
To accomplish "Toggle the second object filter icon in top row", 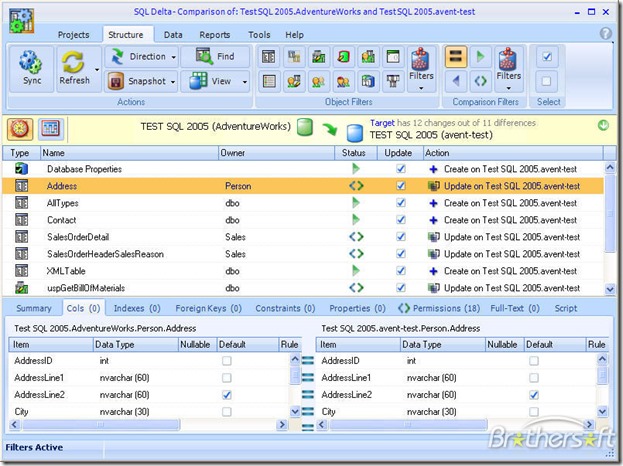I will coord(294,57).
